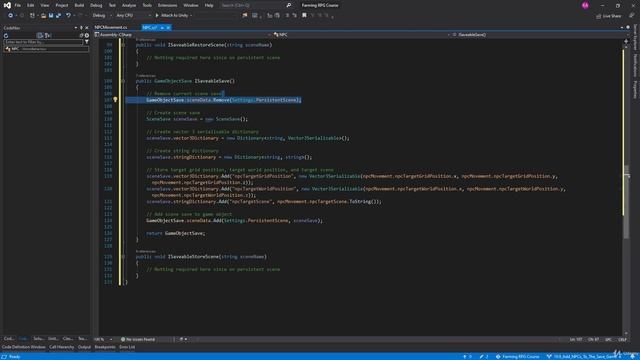Click the Live Share button
Image resolution: width=640 pixels, height=360 pixels.
[x=609, y=16]
